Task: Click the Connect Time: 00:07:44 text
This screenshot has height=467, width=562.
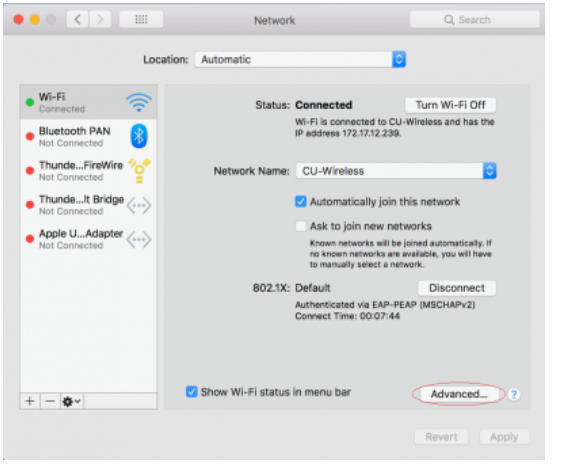Action: click(x=347, y=316)
